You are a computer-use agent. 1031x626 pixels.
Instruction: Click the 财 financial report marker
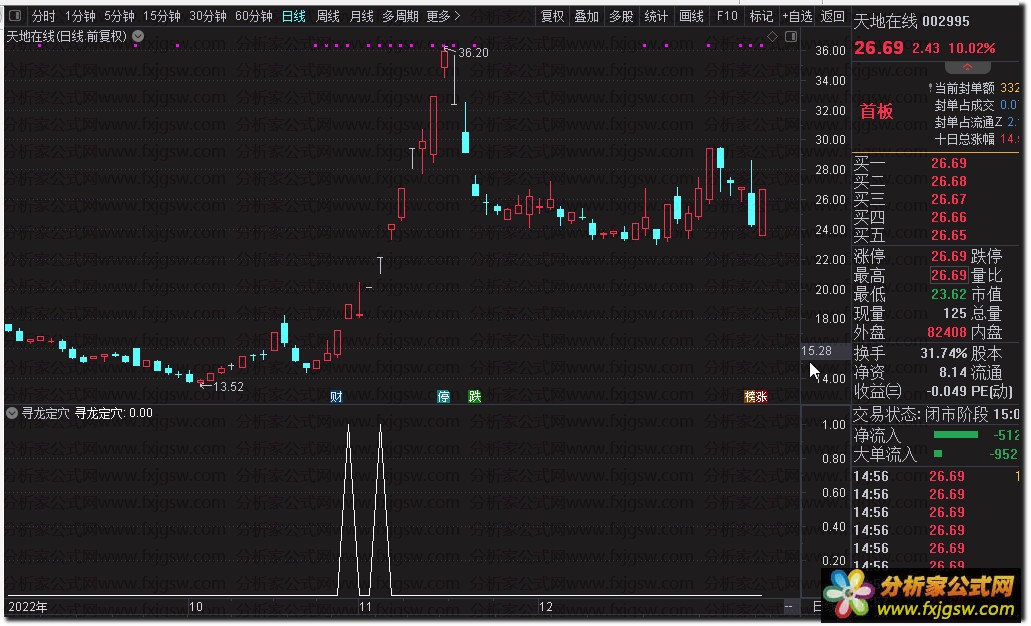point(336,397)
